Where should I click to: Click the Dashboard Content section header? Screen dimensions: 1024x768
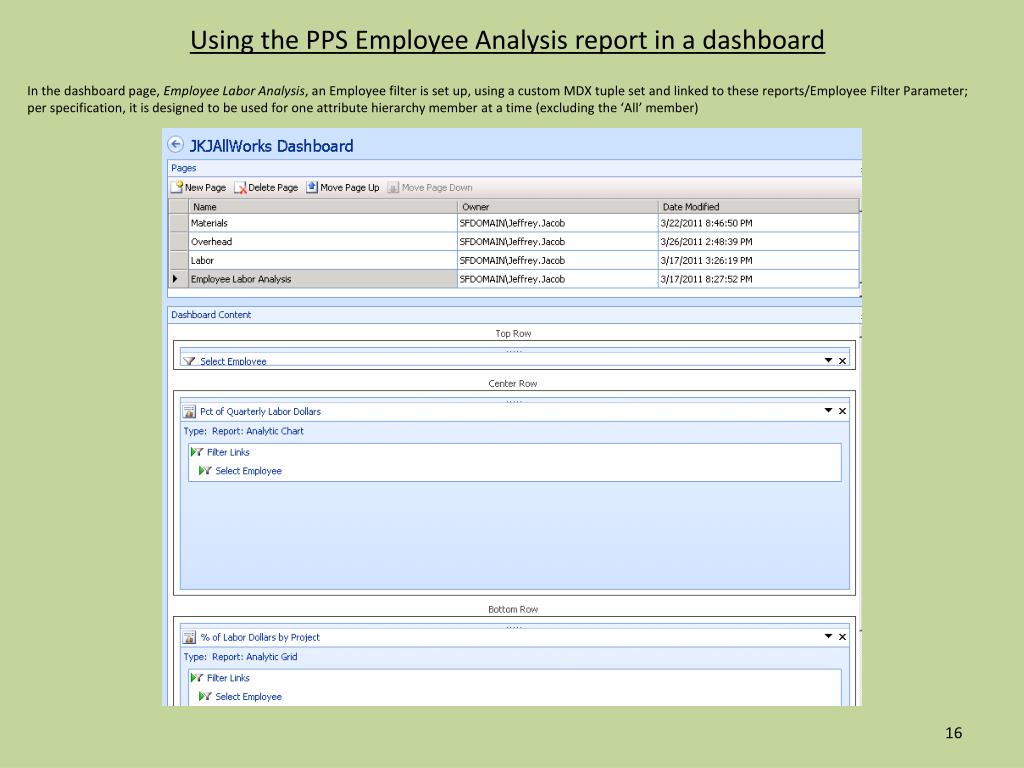tap(515, 315)
